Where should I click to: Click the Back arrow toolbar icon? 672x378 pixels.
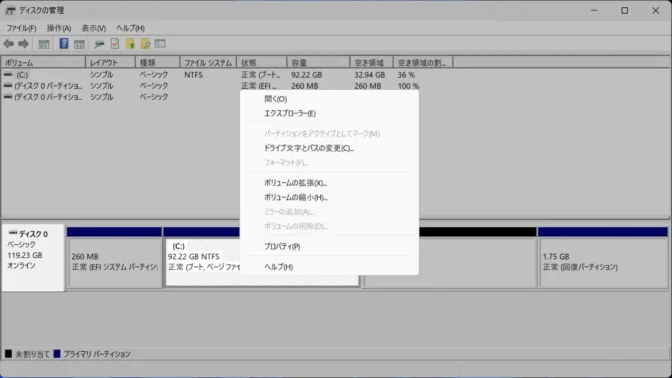(x=9, y=44)
